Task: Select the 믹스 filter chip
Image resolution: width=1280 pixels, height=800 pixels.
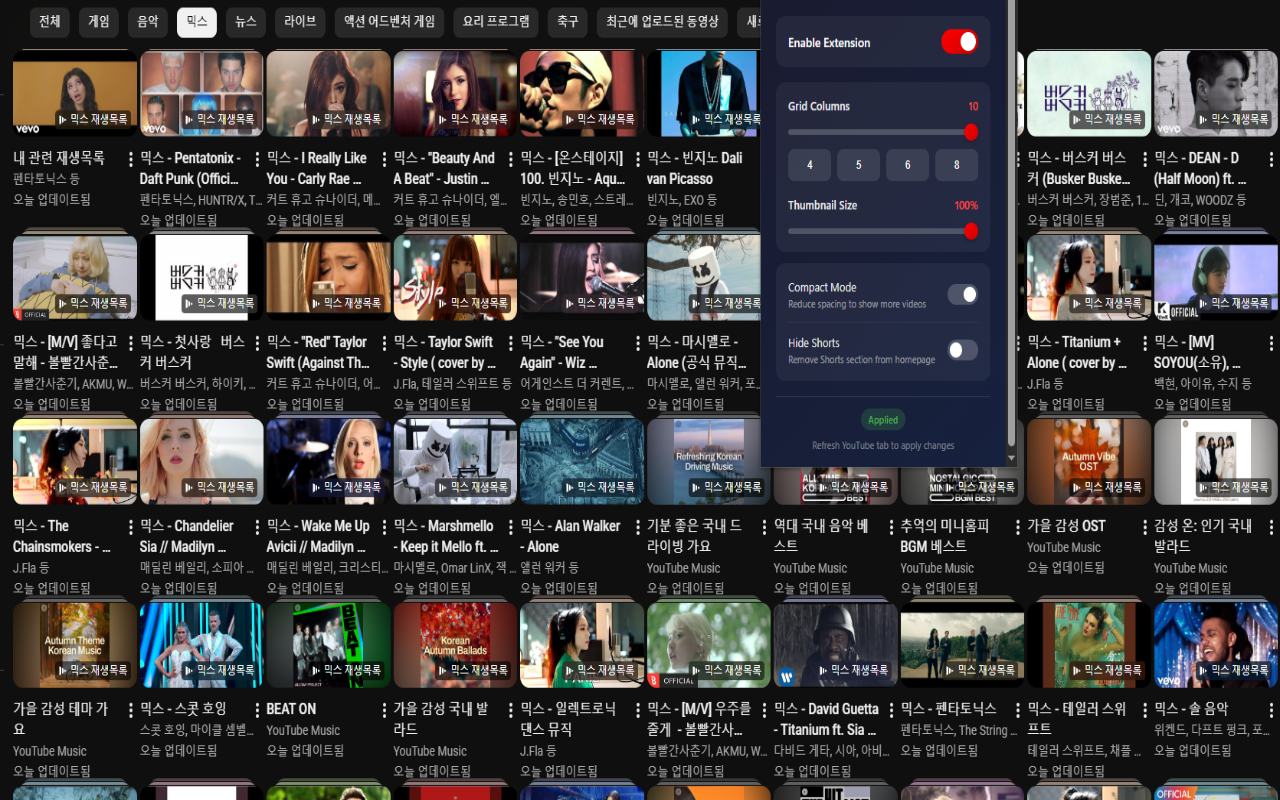Action: point(197,21)
